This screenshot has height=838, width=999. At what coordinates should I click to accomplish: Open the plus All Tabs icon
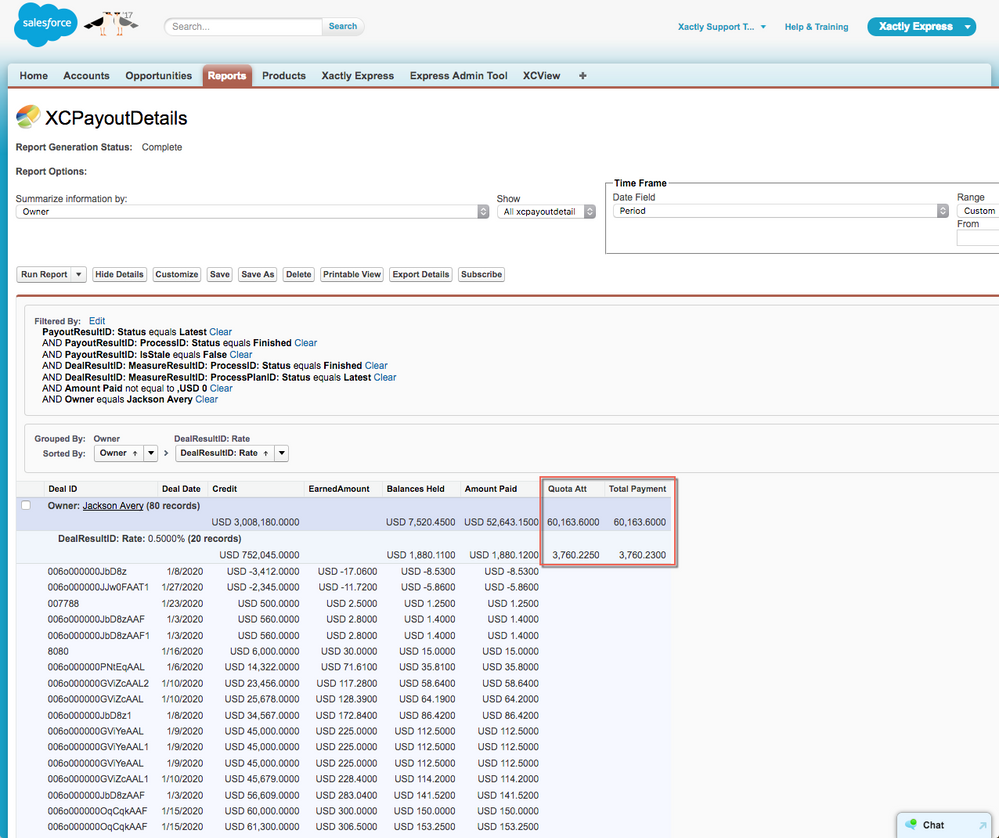click(x=582, y=76)
